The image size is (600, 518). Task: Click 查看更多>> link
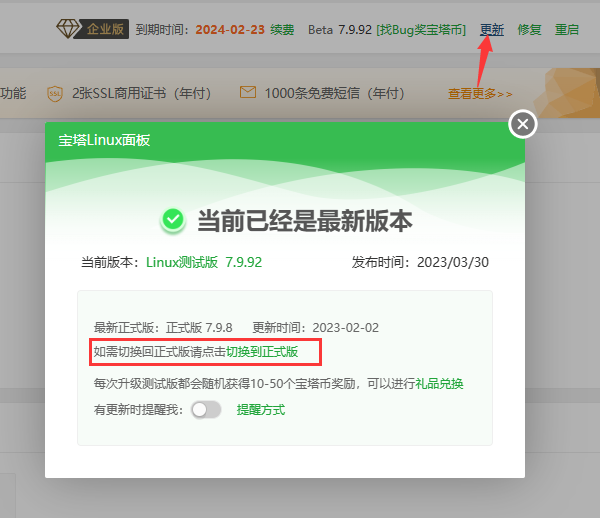tap(480, 93)
